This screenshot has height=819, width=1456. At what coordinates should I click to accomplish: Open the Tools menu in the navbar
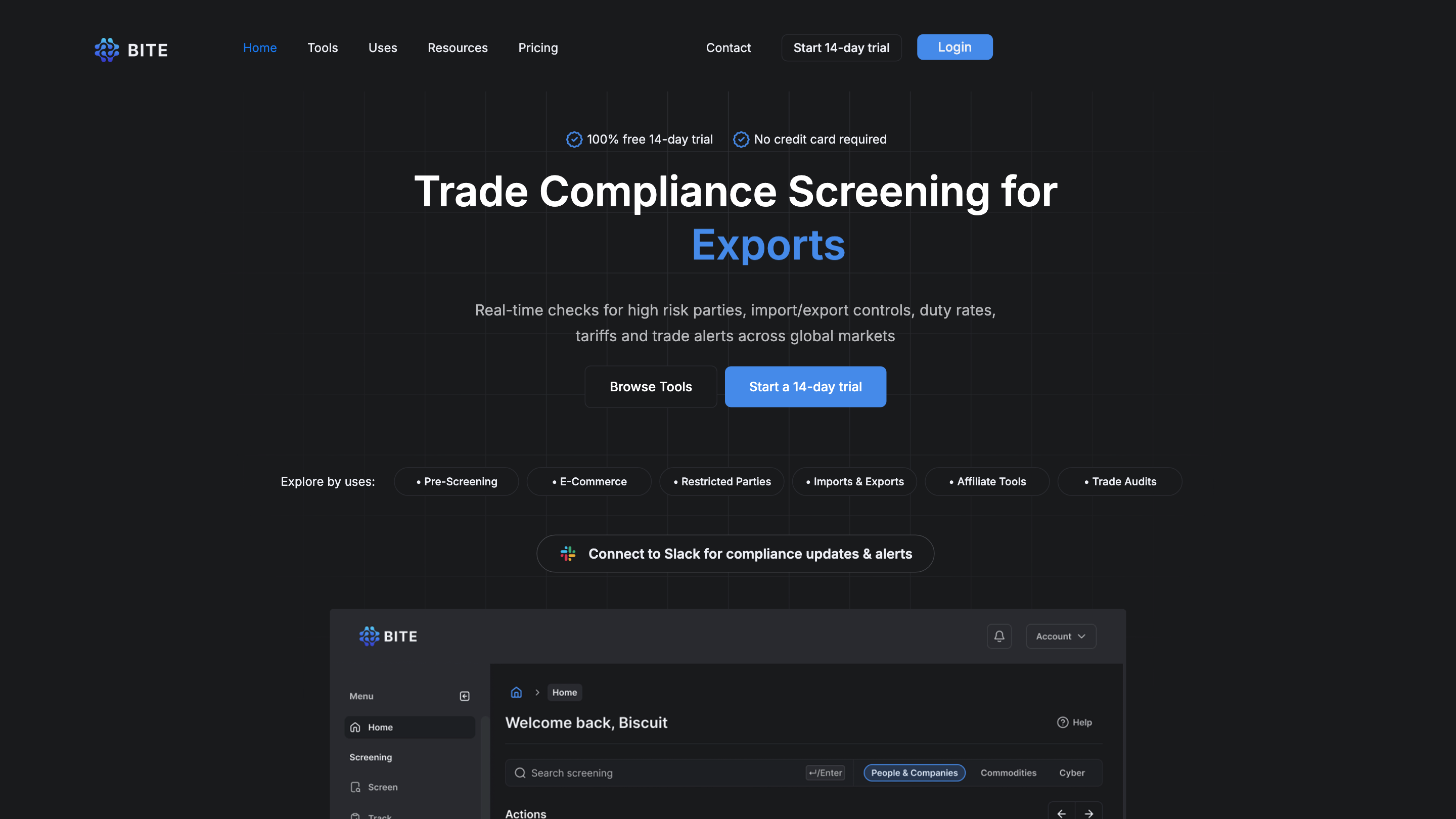[322, 48]
